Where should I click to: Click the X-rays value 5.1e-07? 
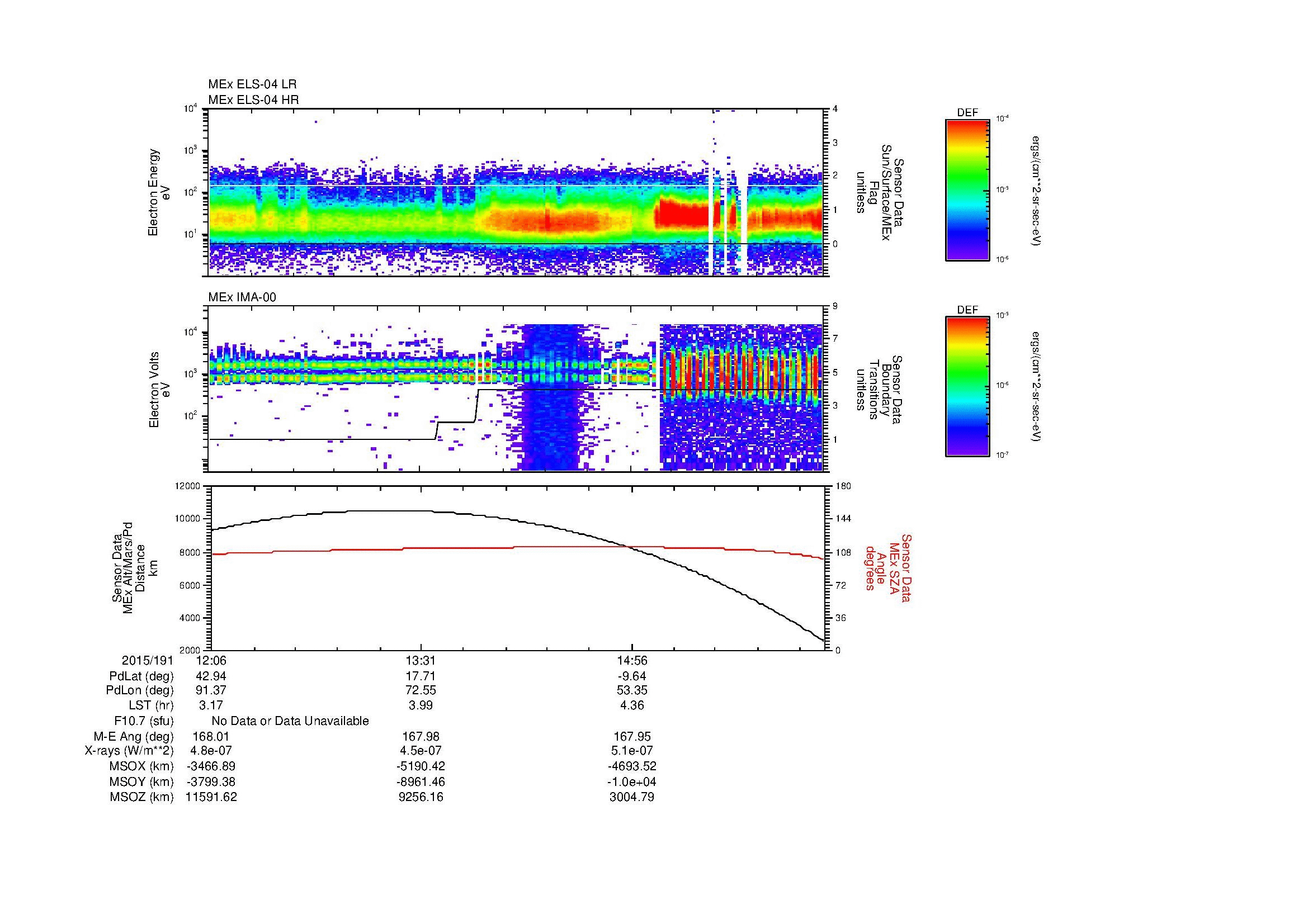(x=632, y=751)
